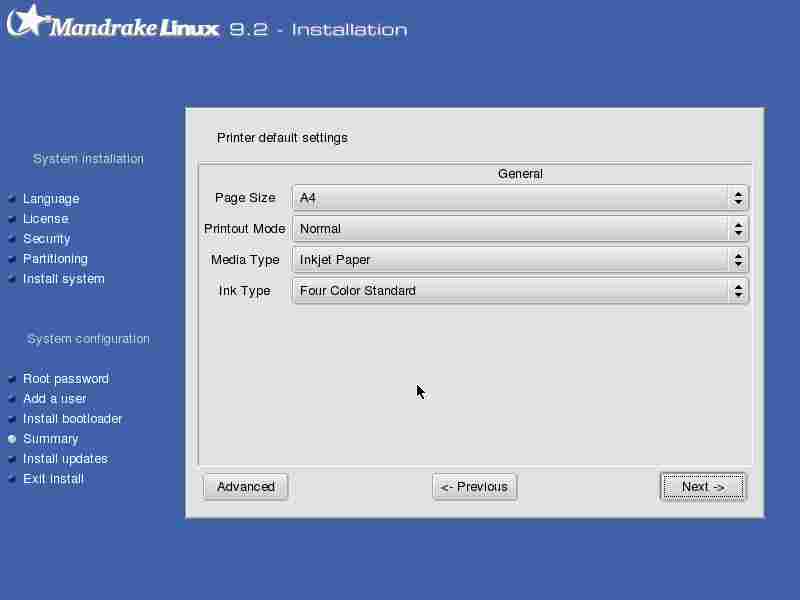Proceed with the Next button
Screen dimensions: 800x600
pyautogui.click(x=703, y=487)
